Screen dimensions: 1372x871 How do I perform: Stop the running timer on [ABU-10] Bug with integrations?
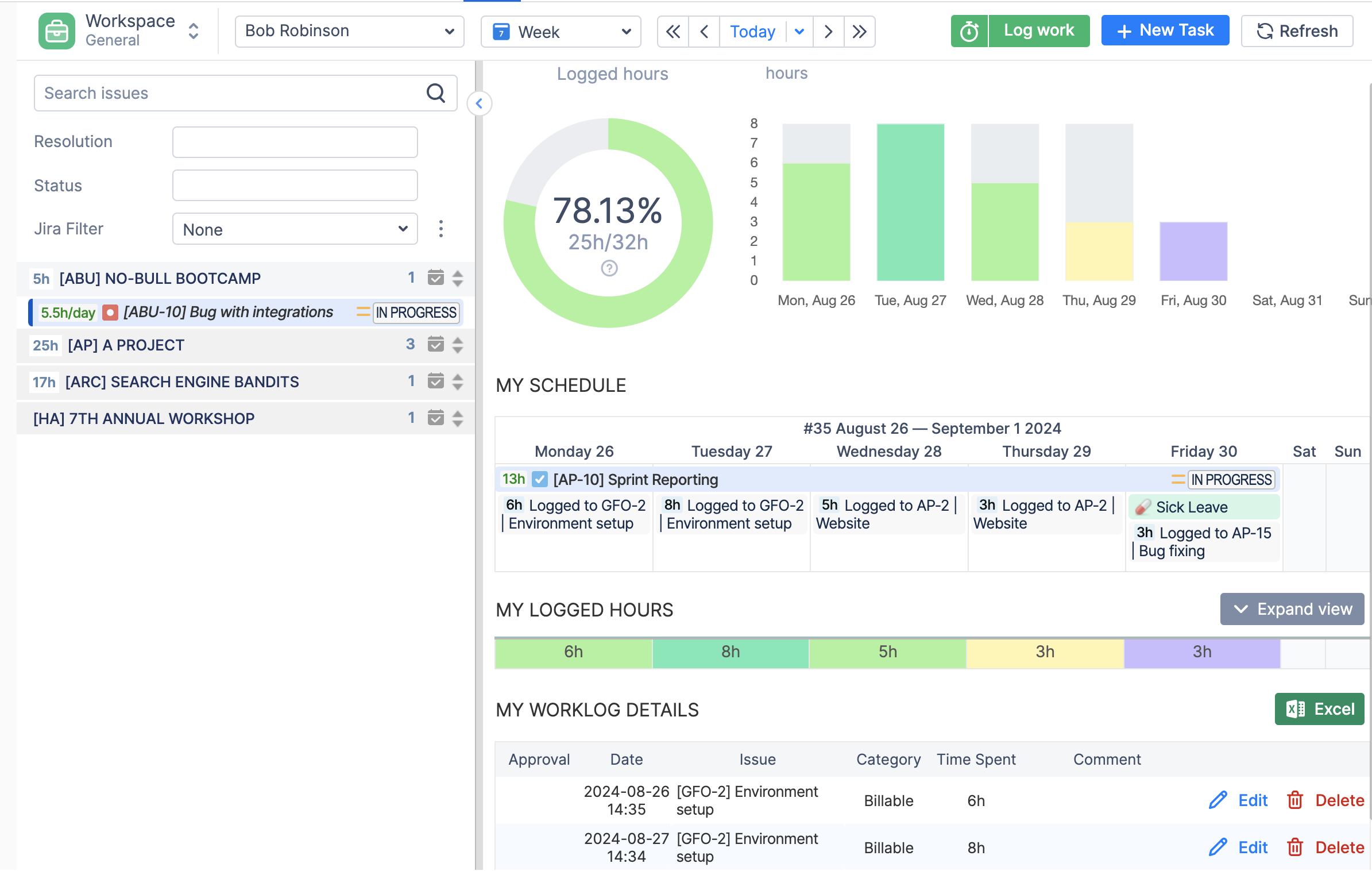(x=110, y=312)
